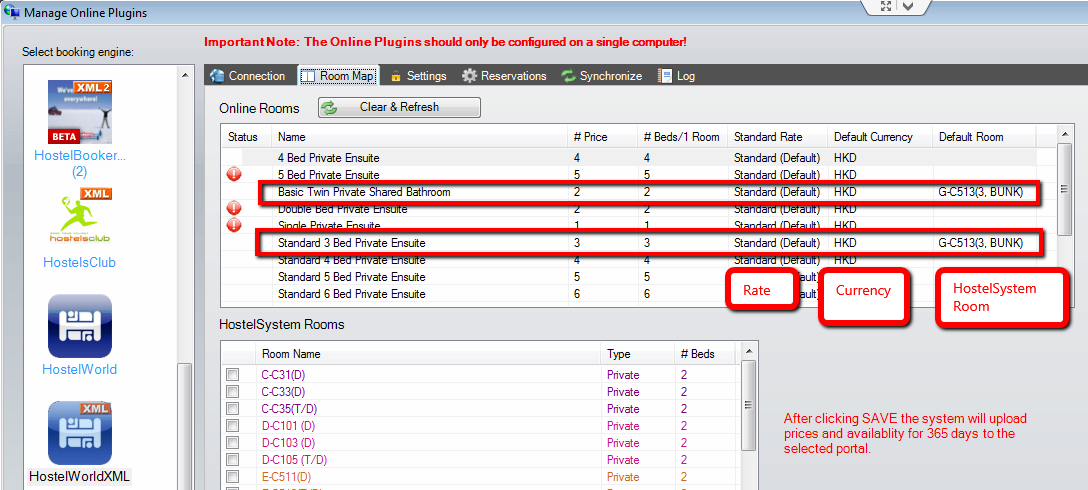Select the HostelWorldXML booking engine icon

(79, 433)
